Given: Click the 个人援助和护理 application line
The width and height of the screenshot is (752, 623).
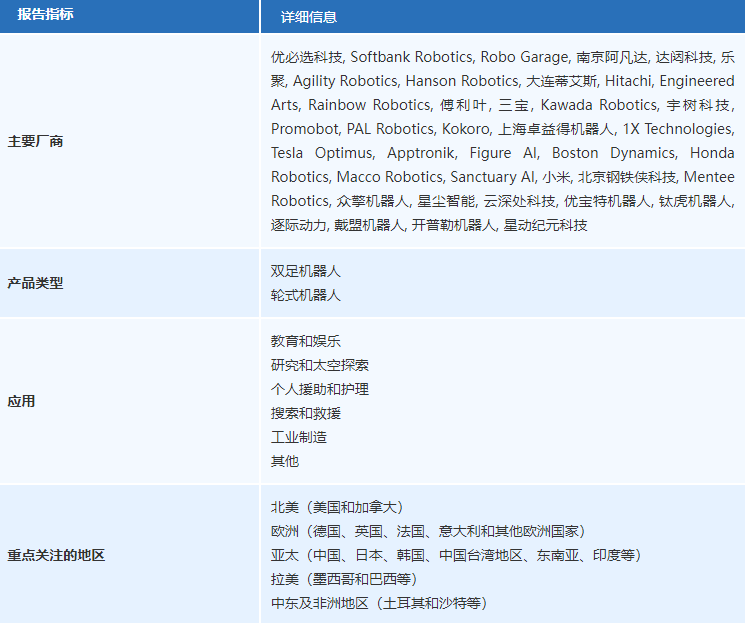Looking at the screenshot, I should 319,389.
